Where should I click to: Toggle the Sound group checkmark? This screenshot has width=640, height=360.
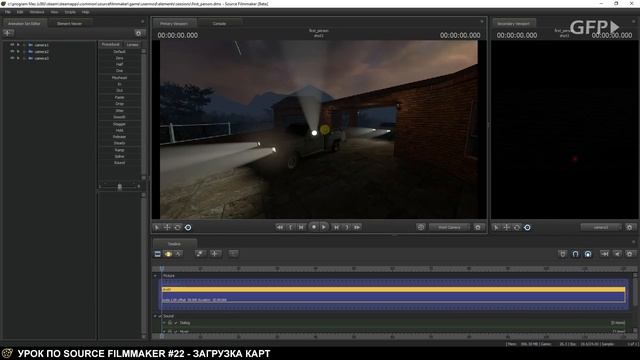point(160,316)
